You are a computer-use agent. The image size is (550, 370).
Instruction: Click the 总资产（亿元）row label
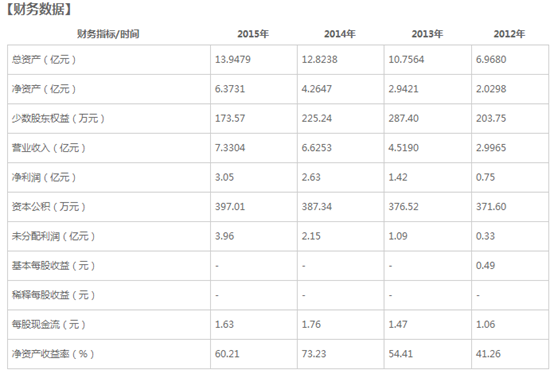44,59
